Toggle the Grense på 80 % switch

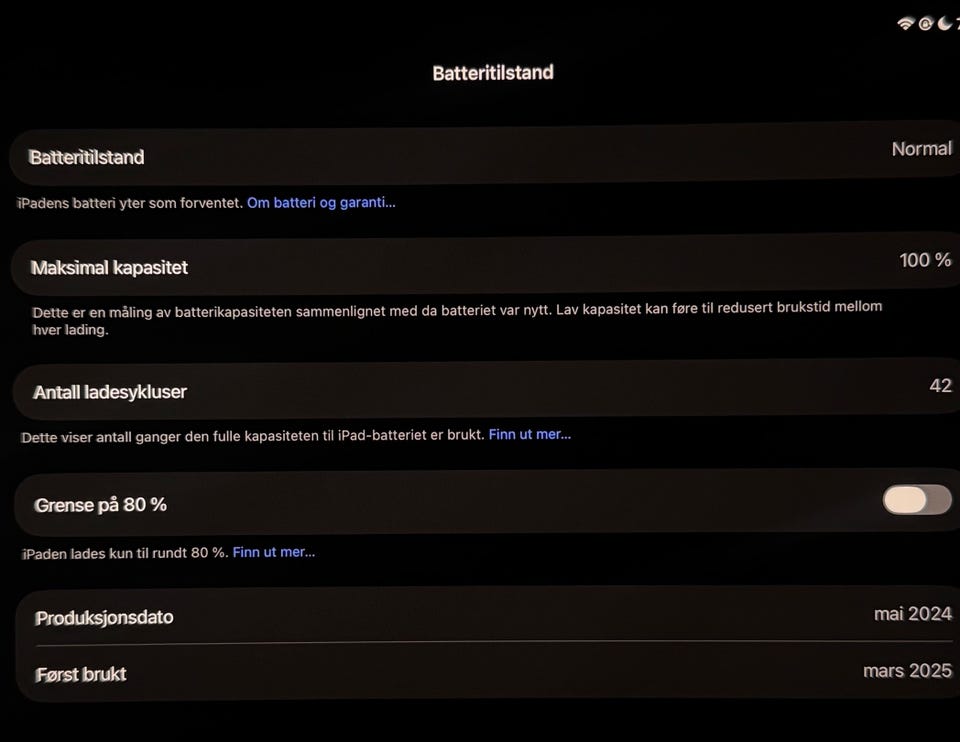click(x=917, y=500)
